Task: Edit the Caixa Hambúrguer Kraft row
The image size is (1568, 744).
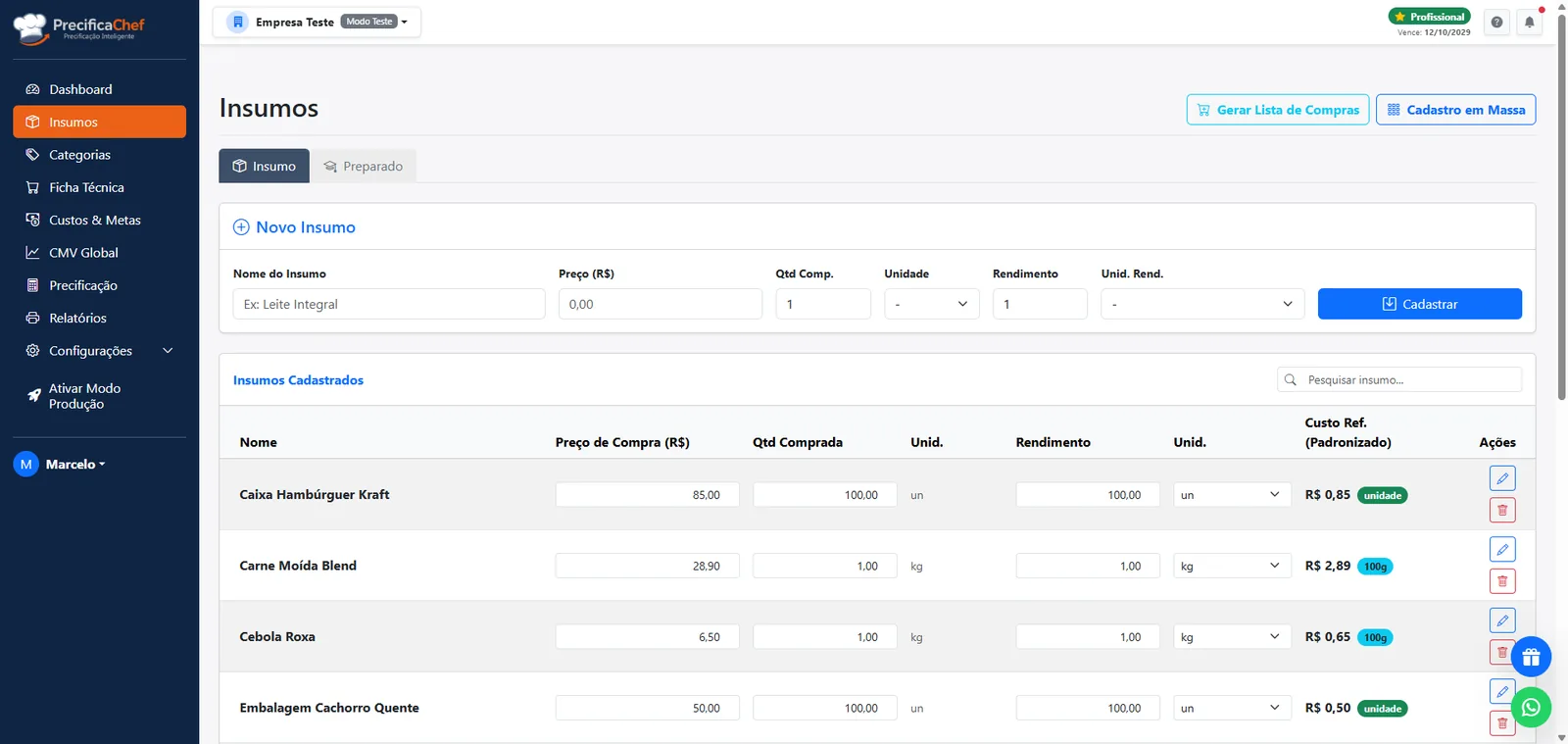Action: tap(1502, 478)
